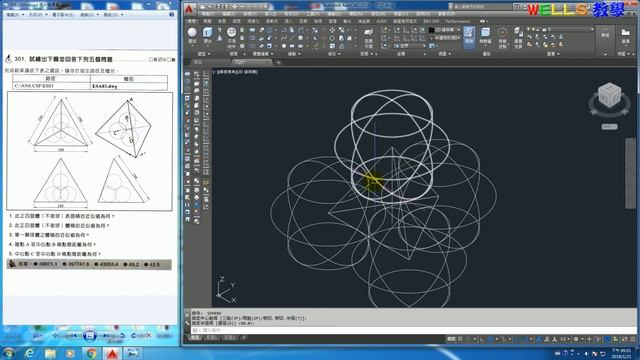The height and width of the screenshot is (360, 640).
Task: Open the 工具(T) menu in AutoCAD
Action: (313, 14)
